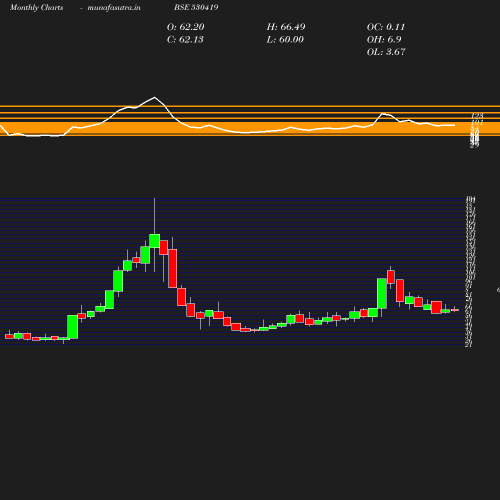Click the 'OH: 6.9' value

tap(384, 40)
